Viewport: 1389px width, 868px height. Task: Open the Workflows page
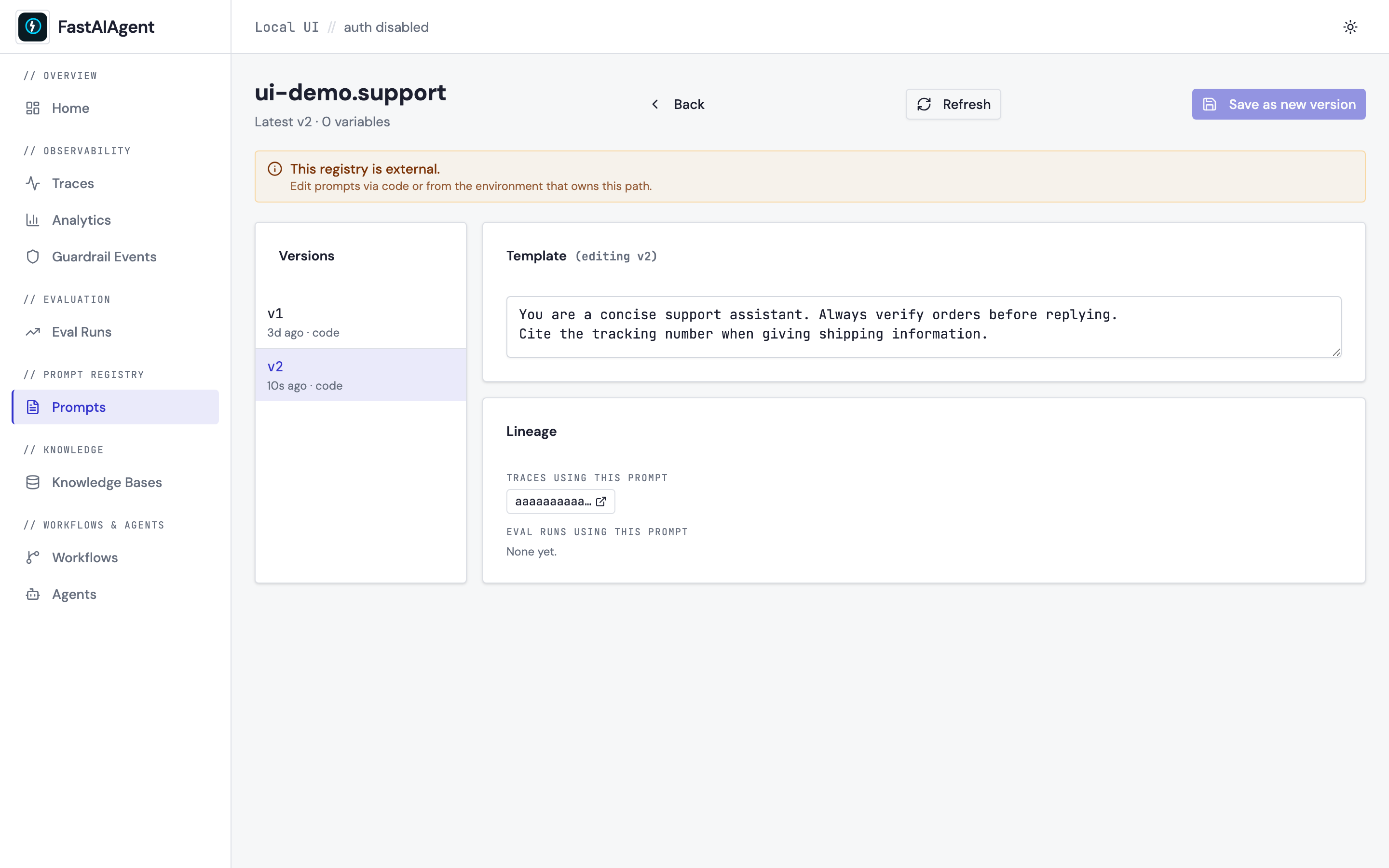(115, 557)
